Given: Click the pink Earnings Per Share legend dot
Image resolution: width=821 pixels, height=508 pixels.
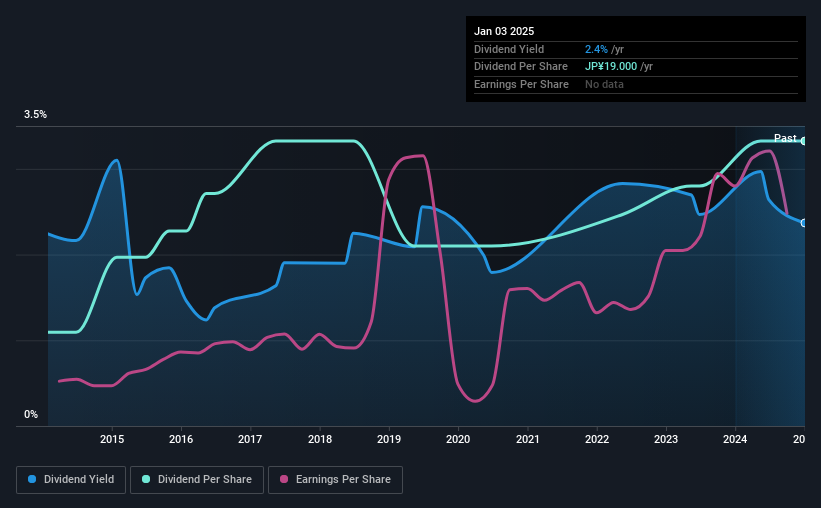Looking at the screenshot, I should 284,479.
